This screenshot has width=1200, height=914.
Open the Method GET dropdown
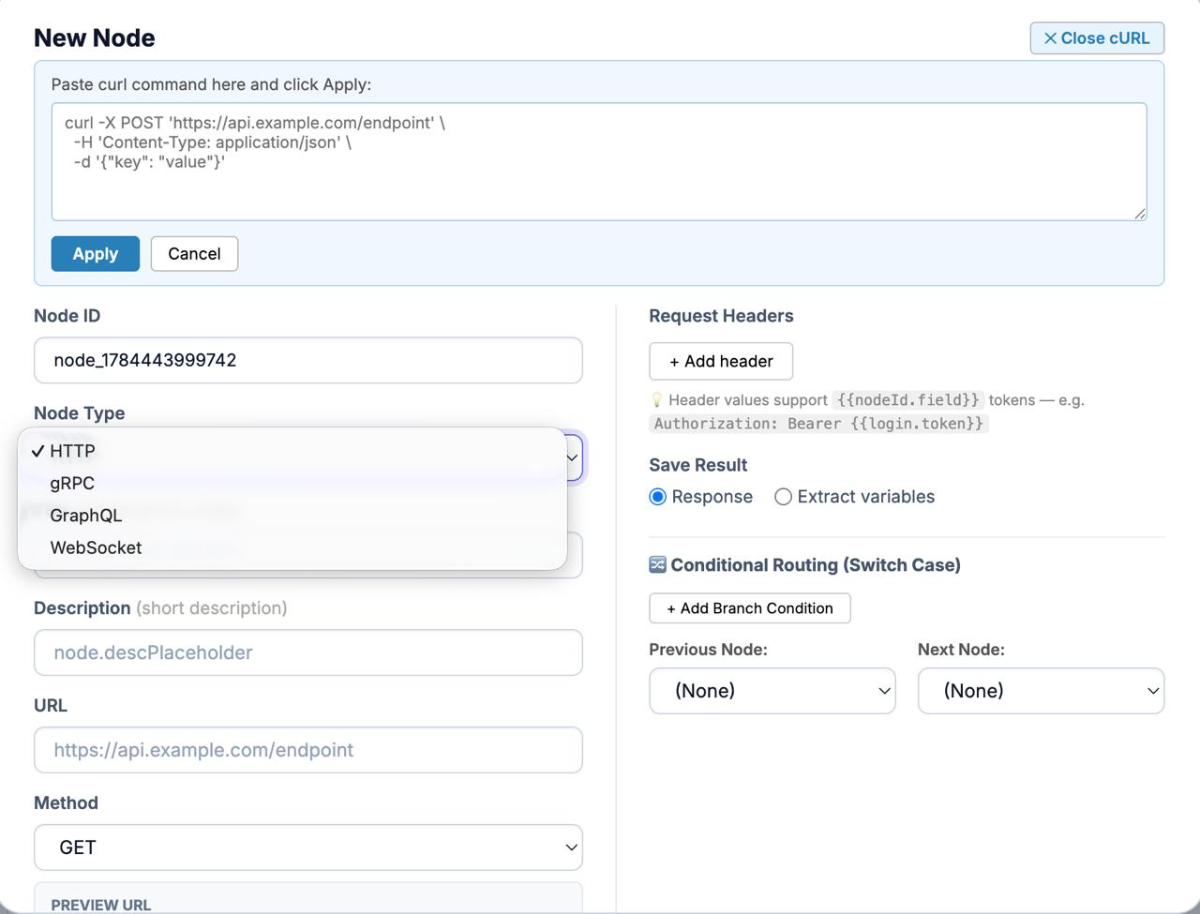tap(308, 847)
